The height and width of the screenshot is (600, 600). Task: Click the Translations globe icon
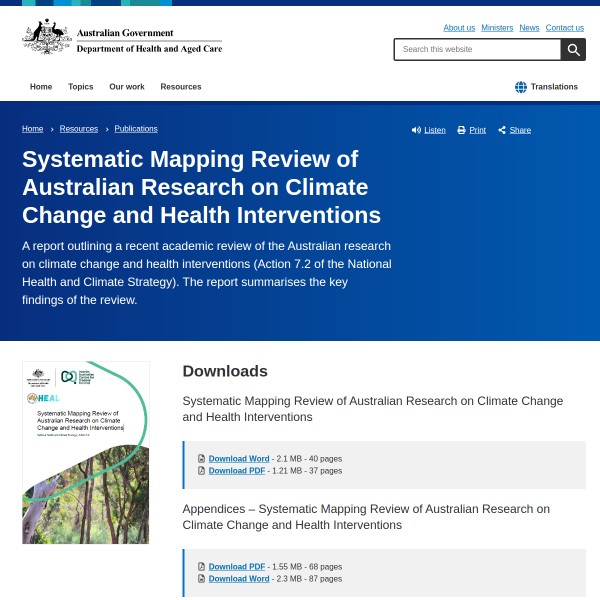pos(521,87)
